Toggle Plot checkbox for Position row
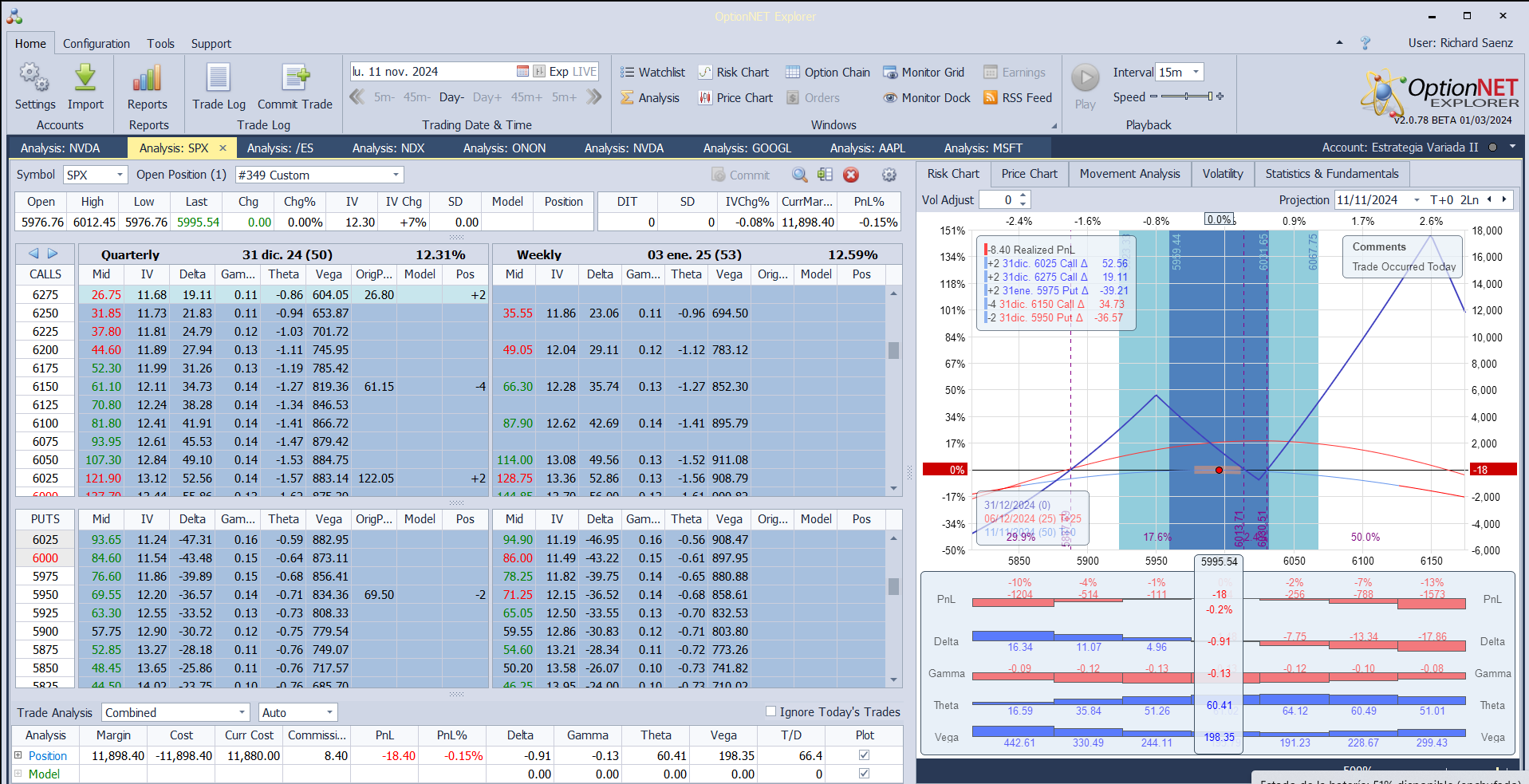Image resolution: width=1529 pixels, height=784 pixels. 864,754
